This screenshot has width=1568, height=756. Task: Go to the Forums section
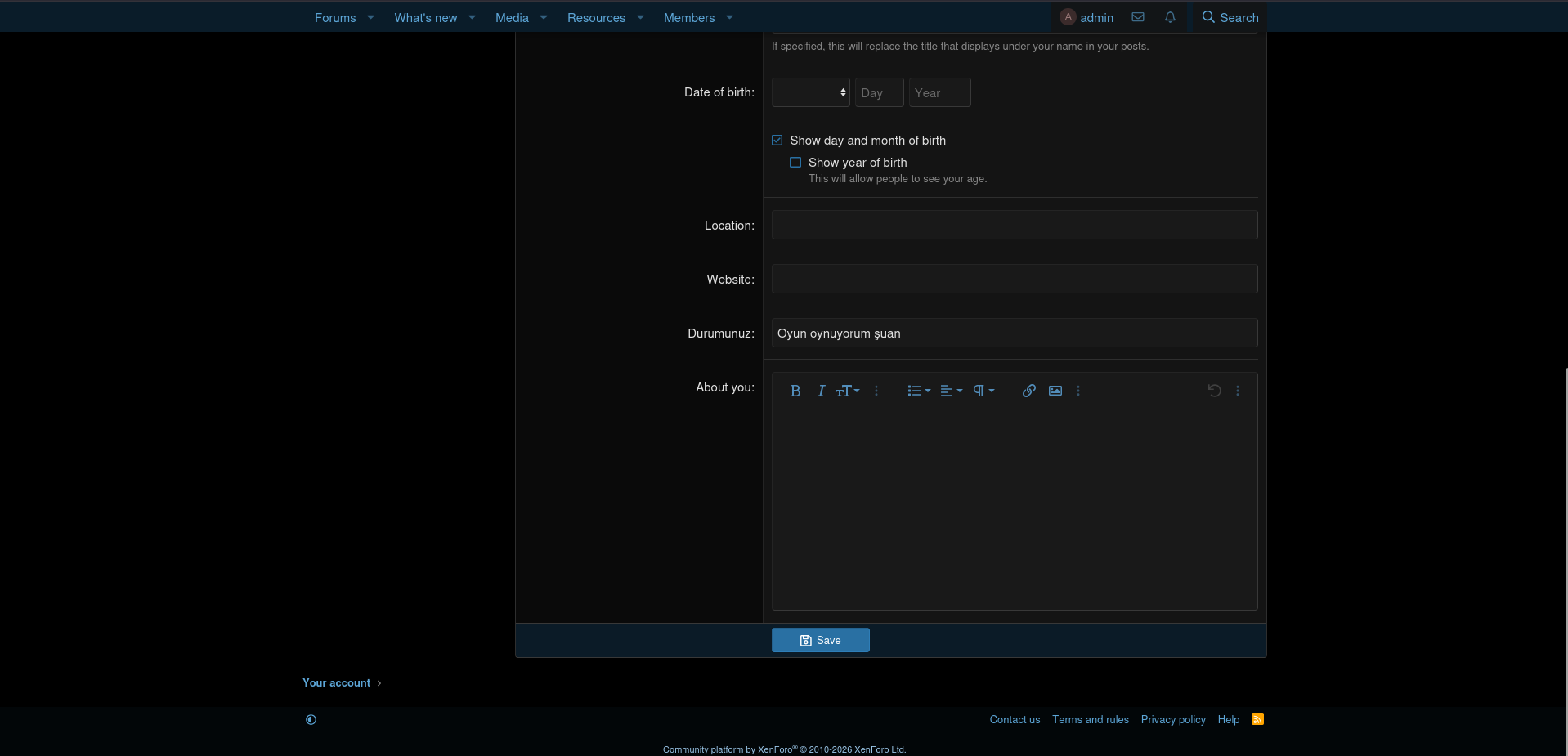(335, 17)
